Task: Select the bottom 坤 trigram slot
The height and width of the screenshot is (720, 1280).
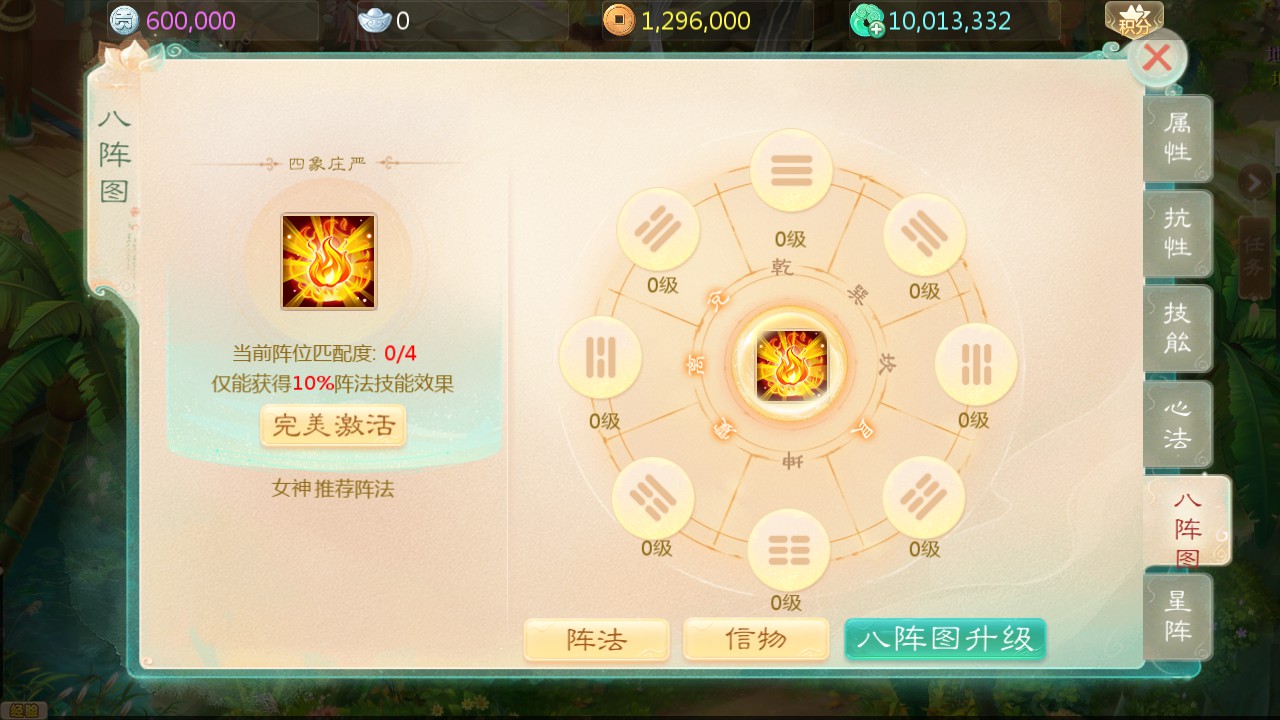Action: tap(789, 551)
